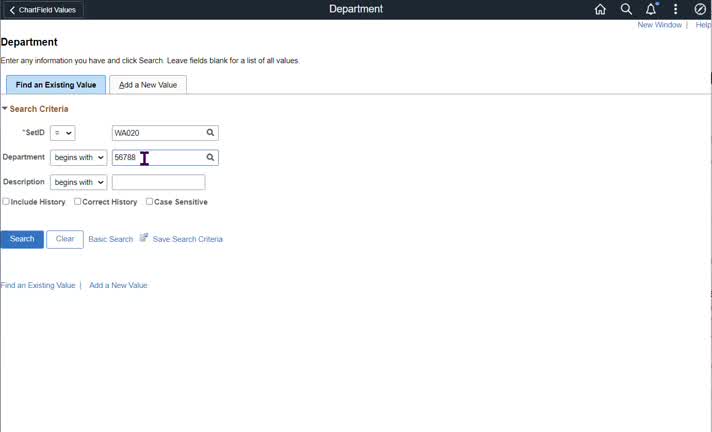Open Description 'begins with' dropdown
The width and height of the screenshot is (712, 432).
79,182
